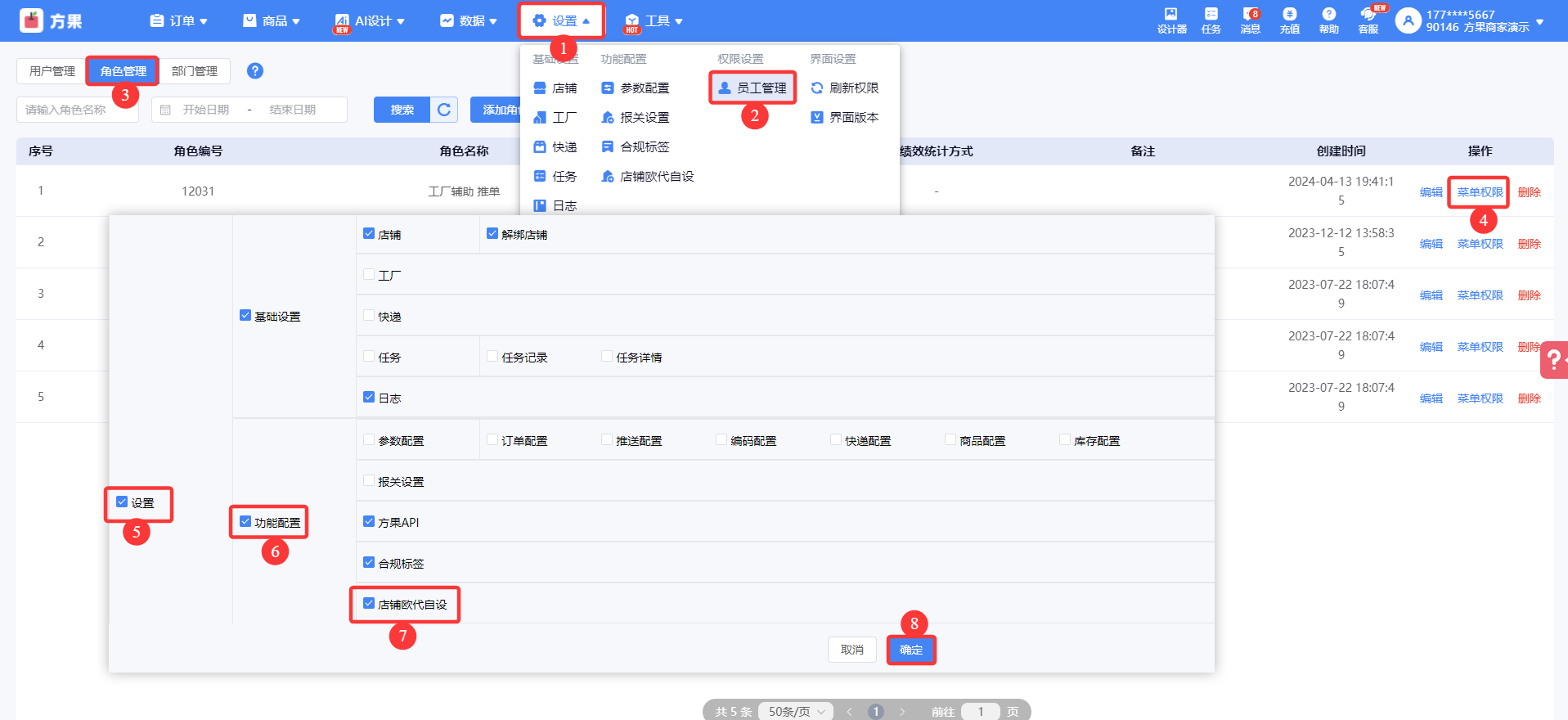Click the 消息 messages icon
Image resolution: width=1568 pixels, height=720 pixels.
click(x=1250, y=20)
